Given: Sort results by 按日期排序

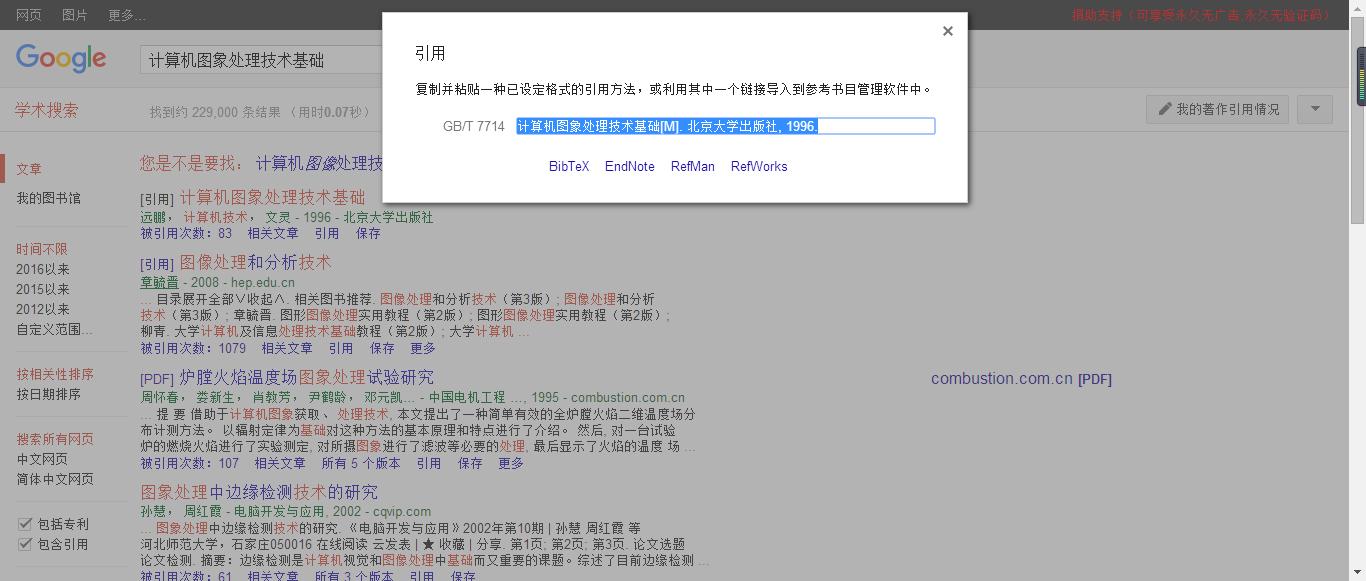Looking at the screenshot, I should coord(48,394).
